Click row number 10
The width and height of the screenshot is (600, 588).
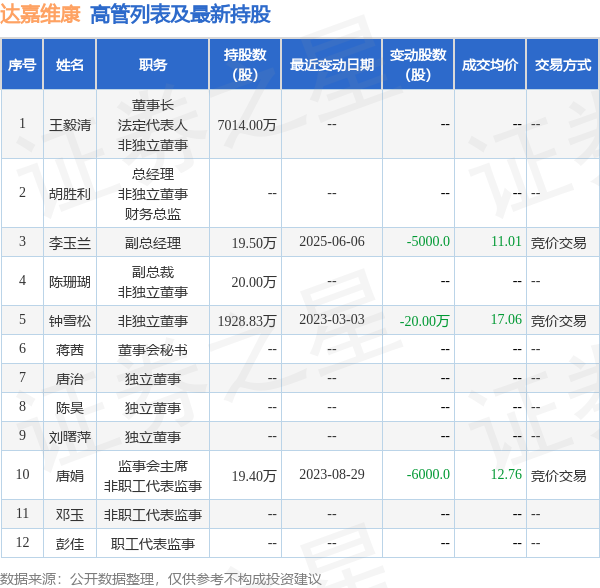(22, 474)
